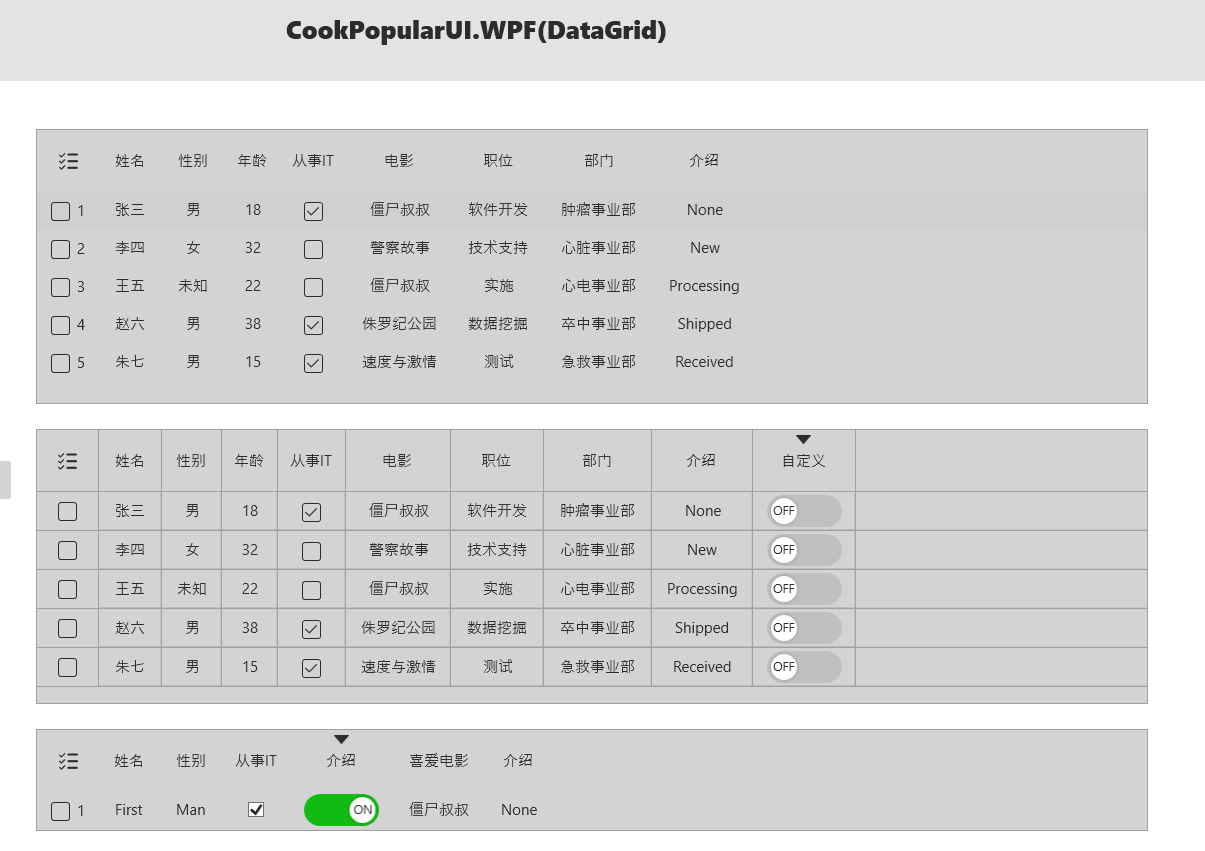Turn on the OFF switch in the 张三 row
1205x851 pixels.
(x=803, y=510)
